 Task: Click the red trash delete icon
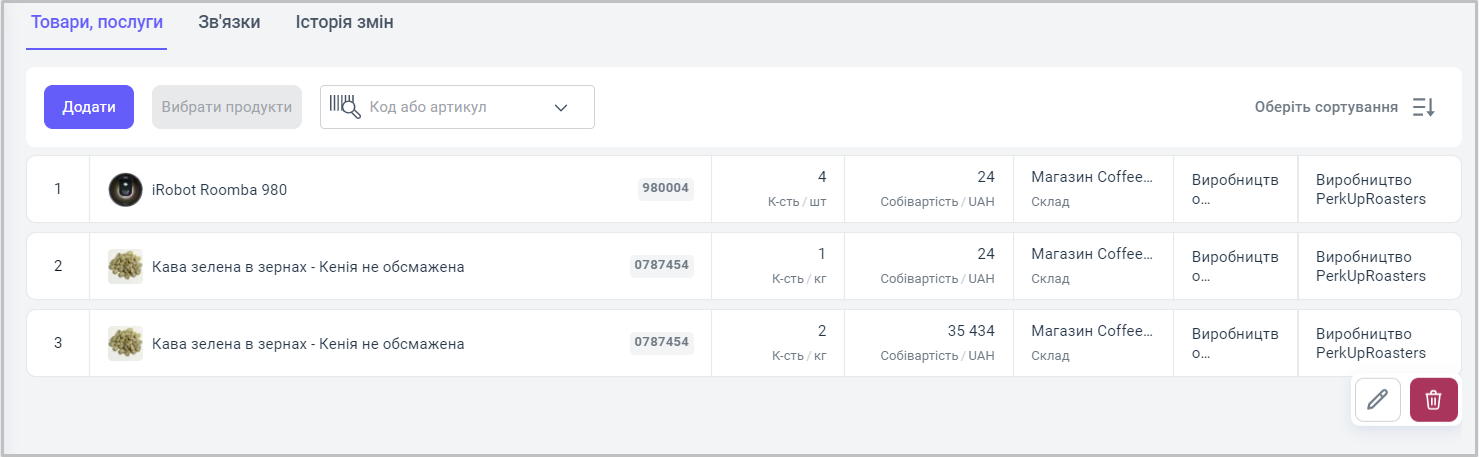pos(1433,400)
